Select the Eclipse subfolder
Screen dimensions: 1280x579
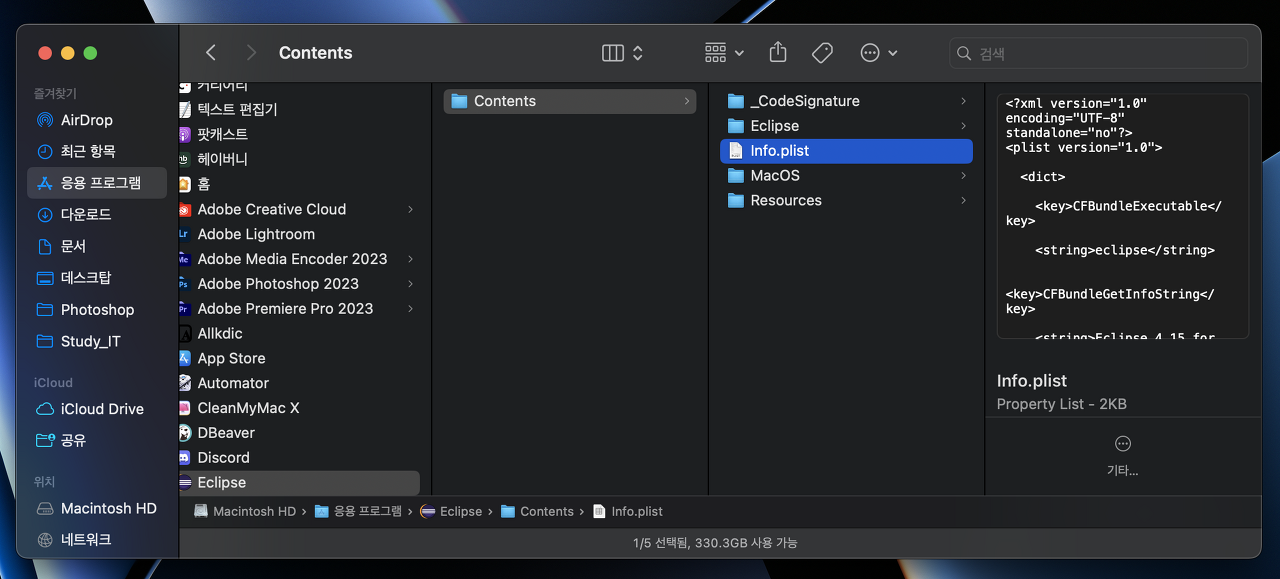pos(846,126)
